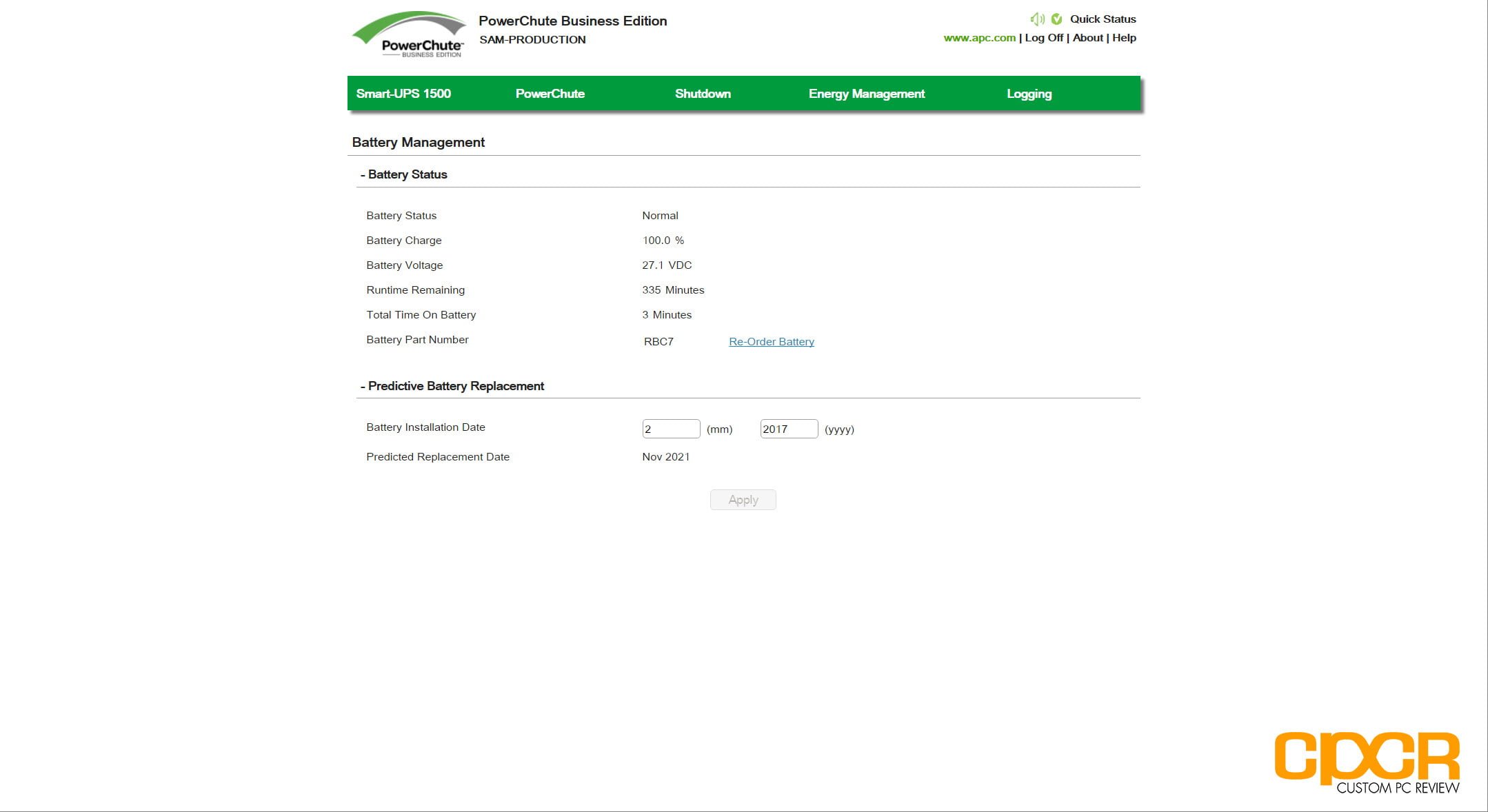This screenshot has width=1488, height=812.
Task: Open the Help link
Action: [1124, 38]
